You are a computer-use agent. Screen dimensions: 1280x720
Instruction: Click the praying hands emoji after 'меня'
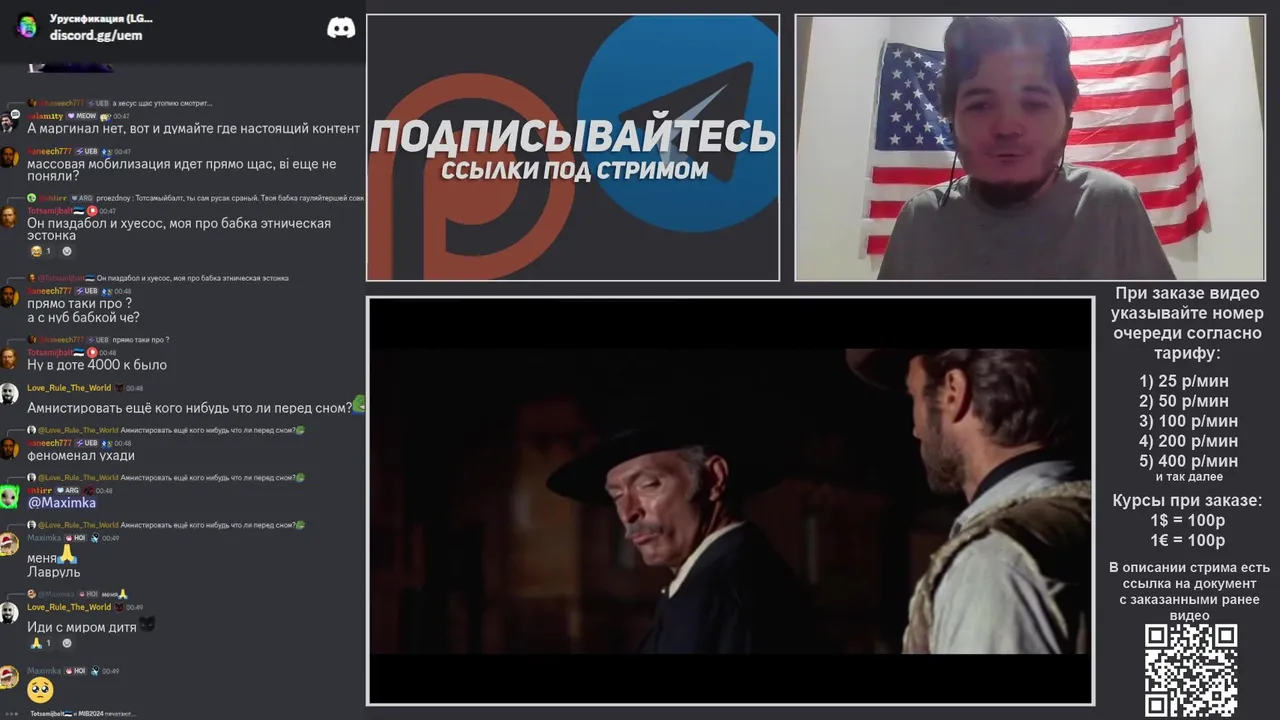[68, 553]
